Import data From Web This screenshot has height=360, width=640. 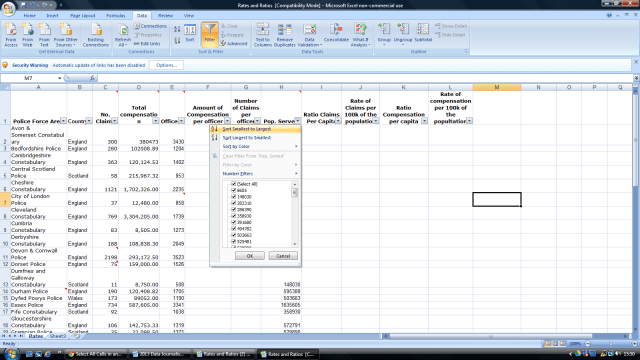[x=27, y=35]
